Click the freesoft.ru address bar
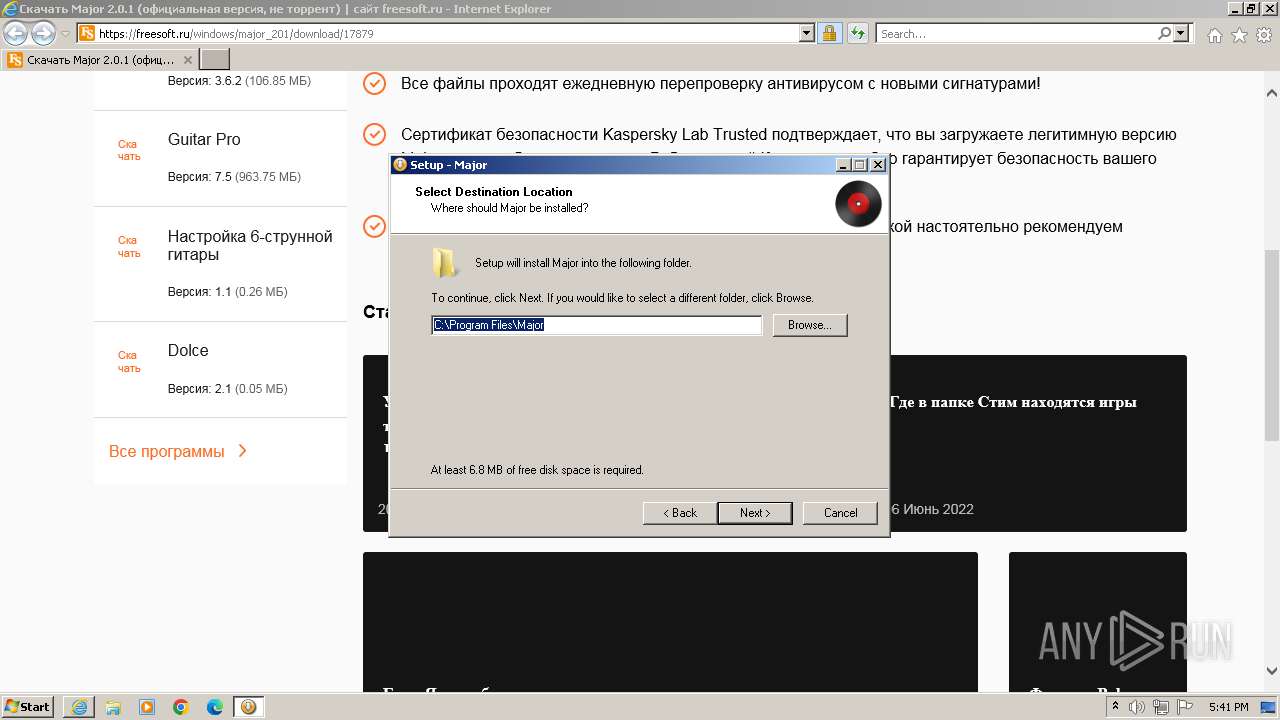1280x720 pixels. pyautogui.click(x=446, y=33)
